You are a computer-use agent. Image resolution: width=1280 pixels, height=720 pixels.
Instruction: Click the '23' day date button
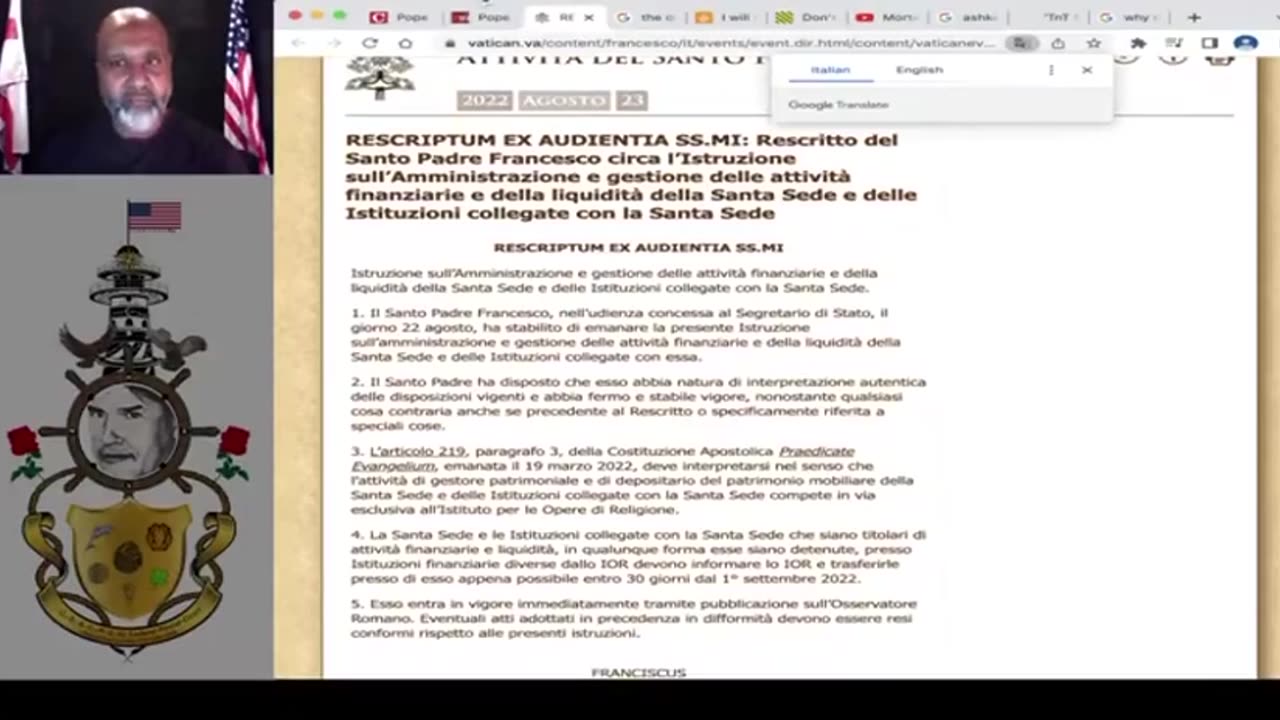coord(632,101)
